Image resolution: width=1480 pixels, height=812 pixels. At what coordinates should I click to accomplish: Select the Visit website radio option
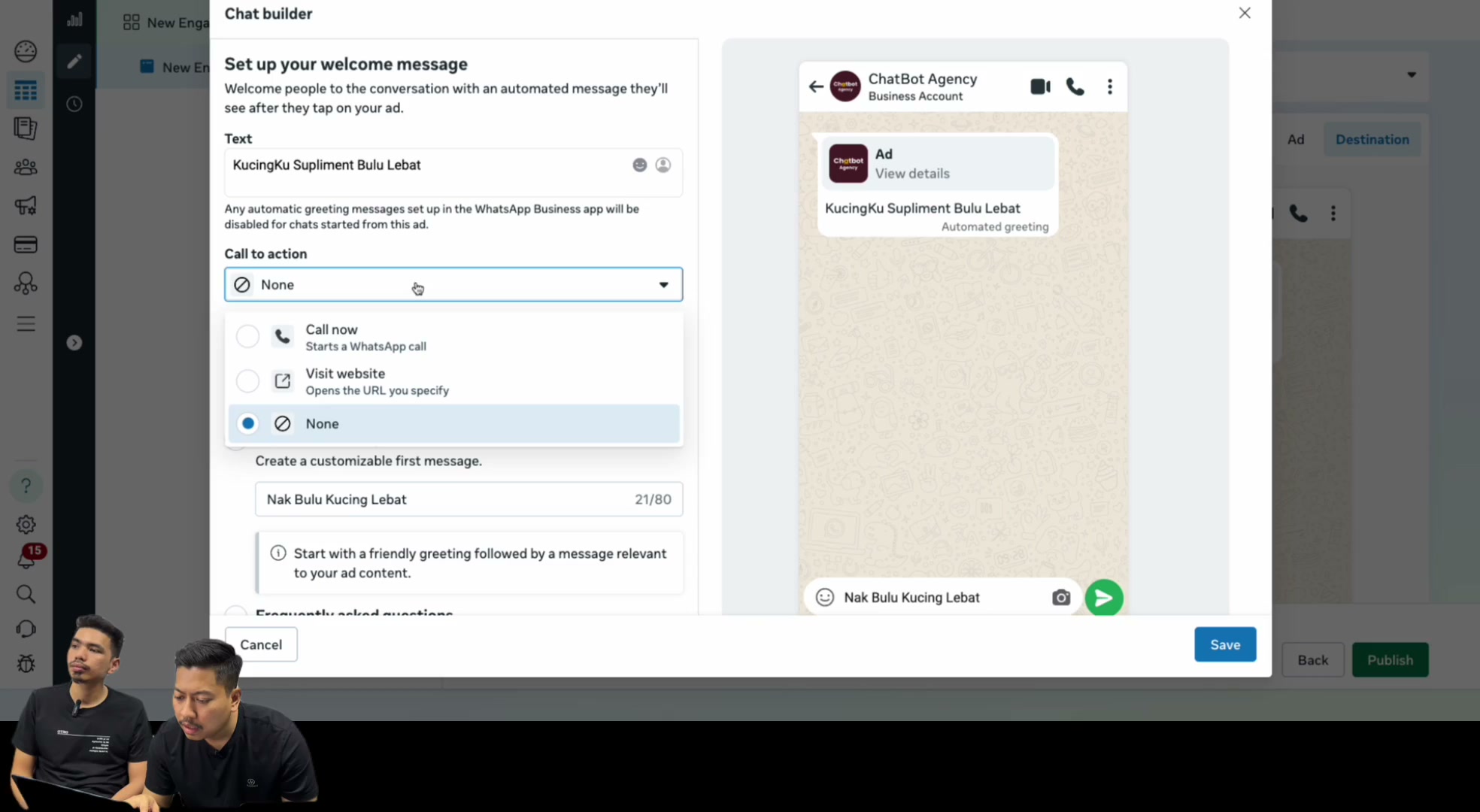tap(247, 381)
